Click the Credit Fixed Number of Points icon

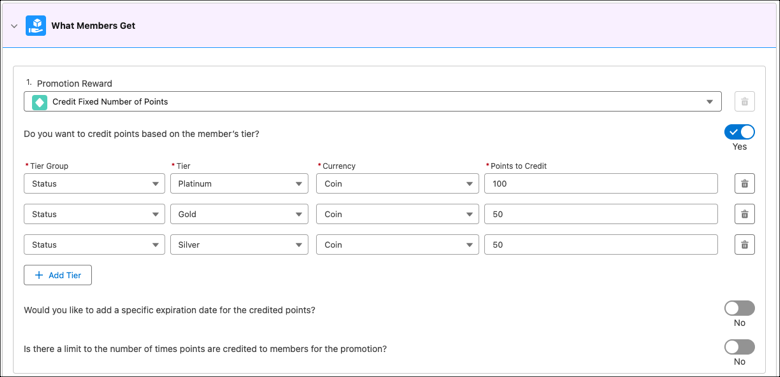point(39,102)
